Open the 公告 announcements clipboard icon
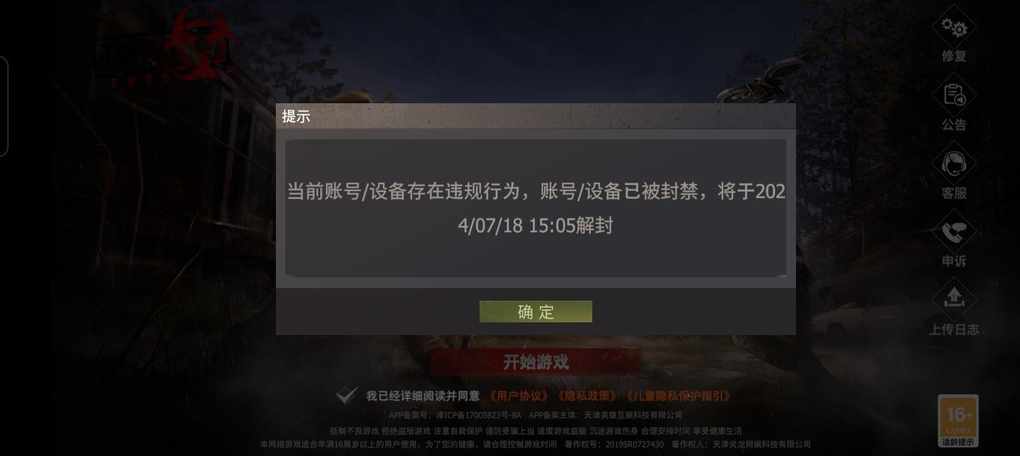The width and height of the screenshot is (1020, 456). click(x=954, y=96)
